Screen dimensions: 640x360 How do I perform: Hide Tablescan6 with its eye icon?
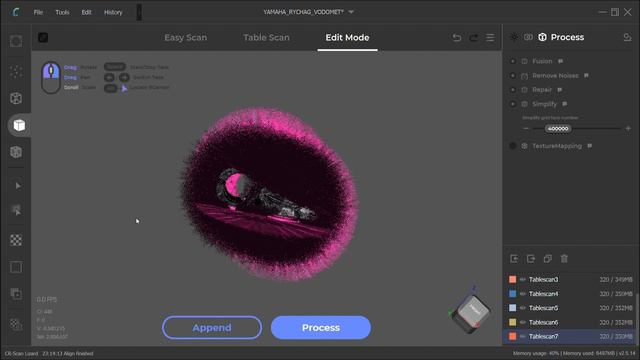point(523,322)
